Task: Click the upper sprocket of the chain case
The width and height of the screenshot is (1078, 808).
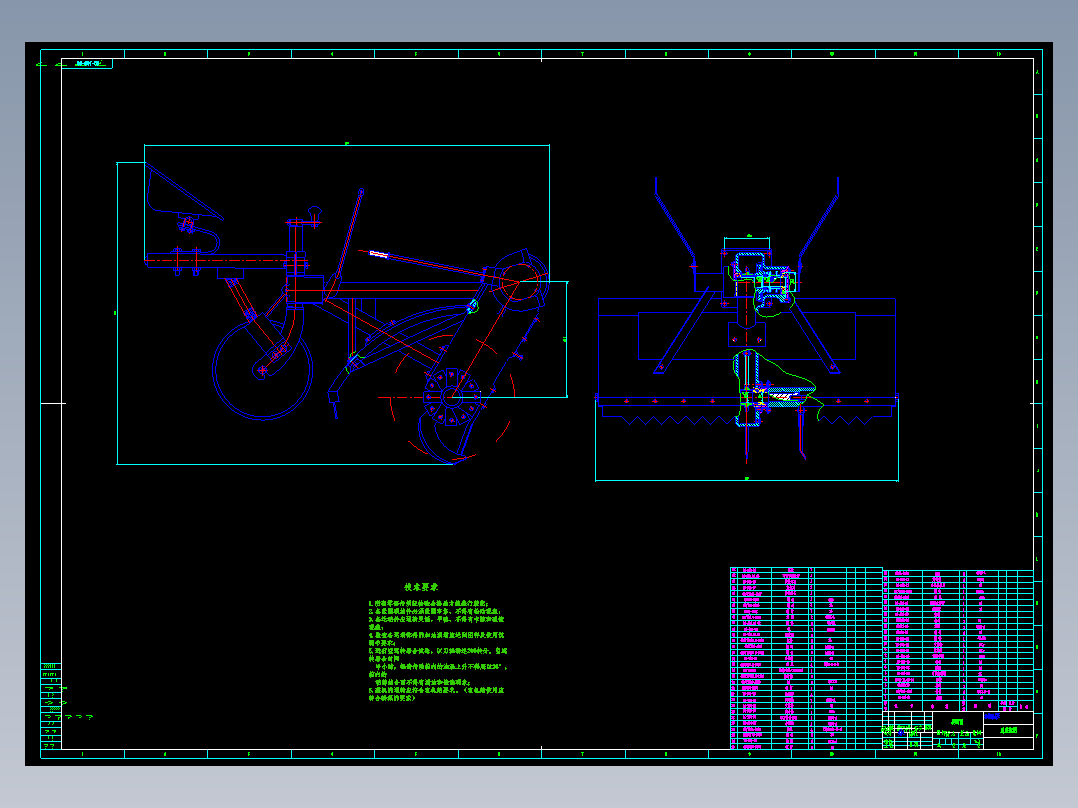Action: coord(520,281)
